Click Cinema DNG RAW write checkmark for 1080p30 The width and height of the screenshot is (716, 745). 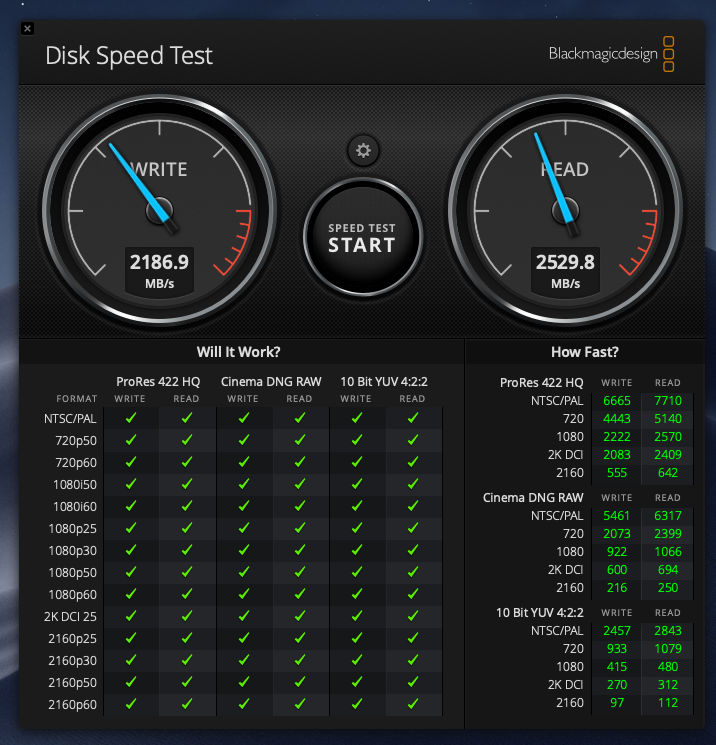[243, 550]
